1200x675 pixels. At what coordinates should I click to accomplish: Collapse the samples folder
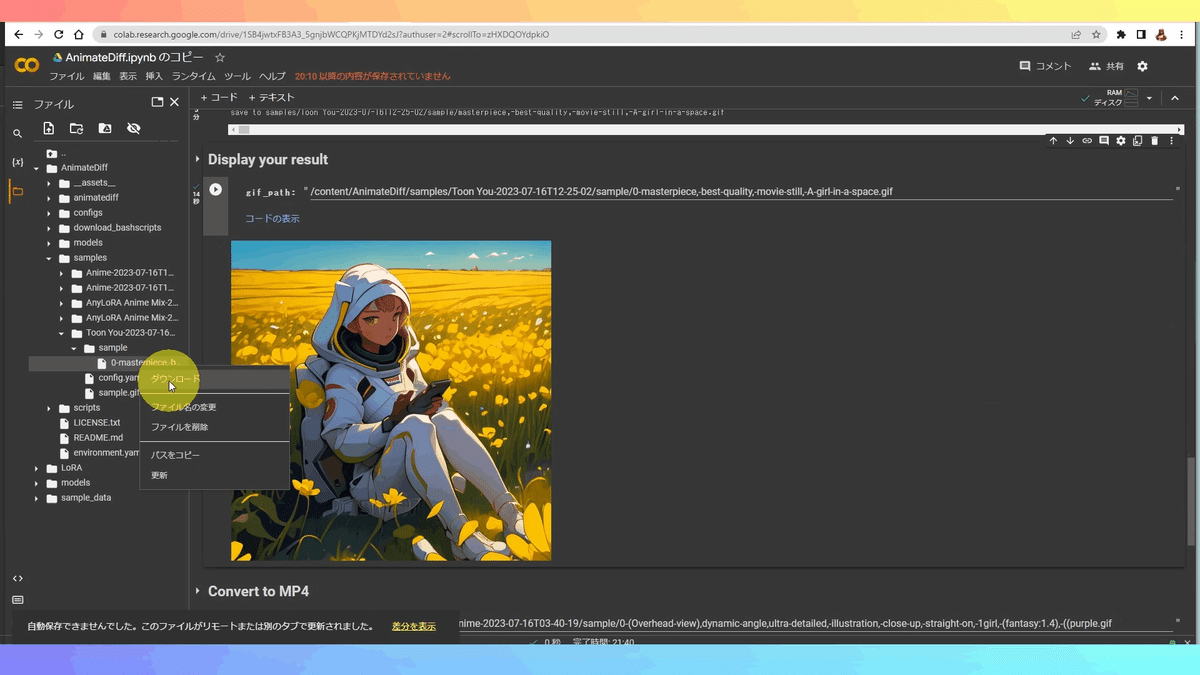click(50, 258)
